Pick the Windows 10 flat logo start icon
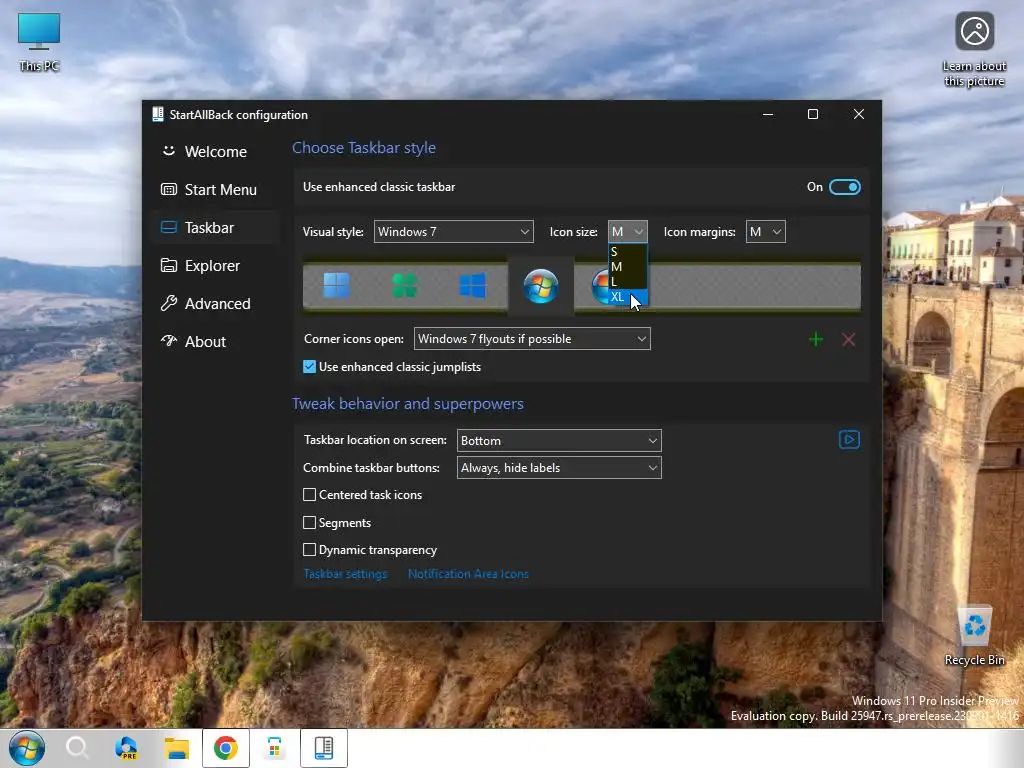 coord(472,286)
